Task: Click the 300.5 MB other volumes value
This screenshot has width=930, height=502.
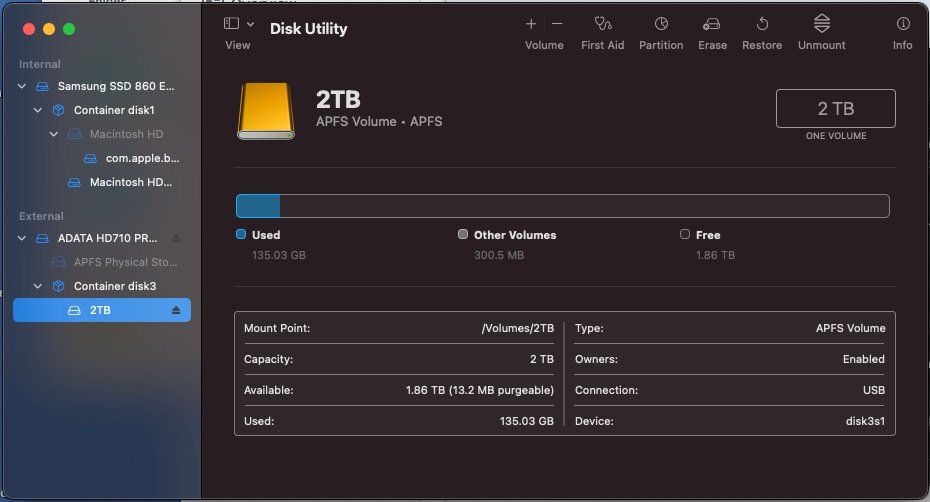Action: [x=499, y=255]
